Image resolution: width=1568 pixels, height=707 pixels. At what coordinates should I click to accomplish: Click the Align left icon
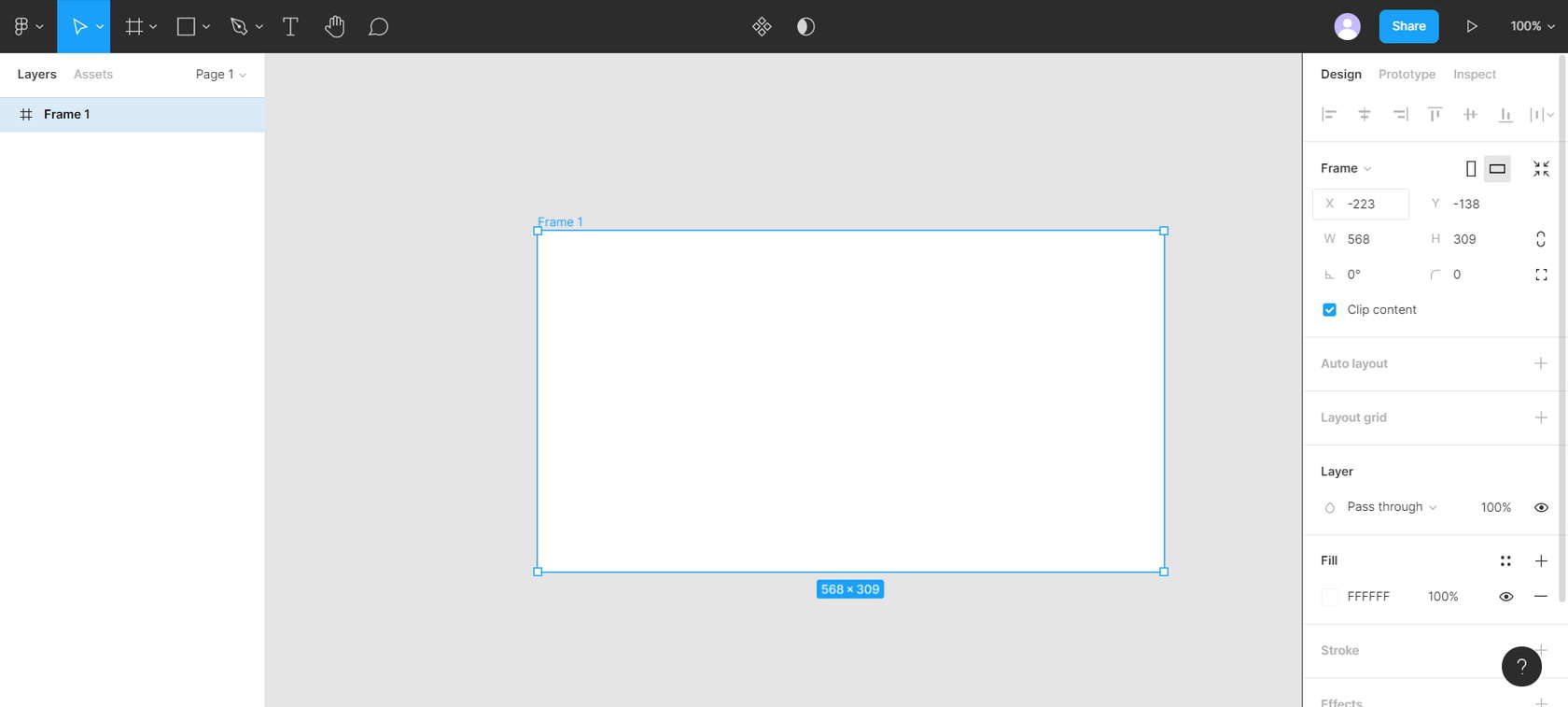coord(1329,115)
